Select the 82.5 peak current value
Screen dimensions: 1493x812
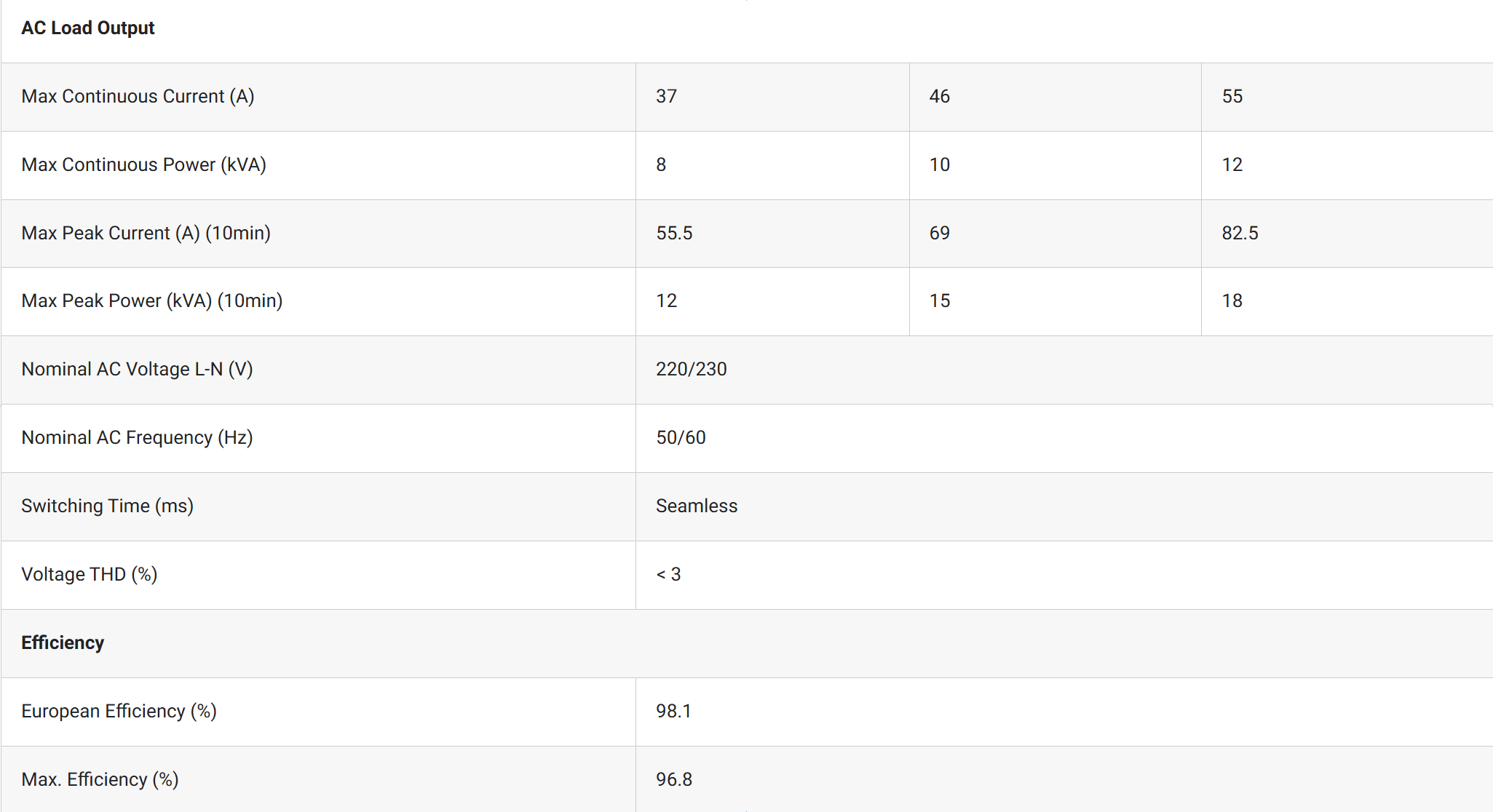1240,234
